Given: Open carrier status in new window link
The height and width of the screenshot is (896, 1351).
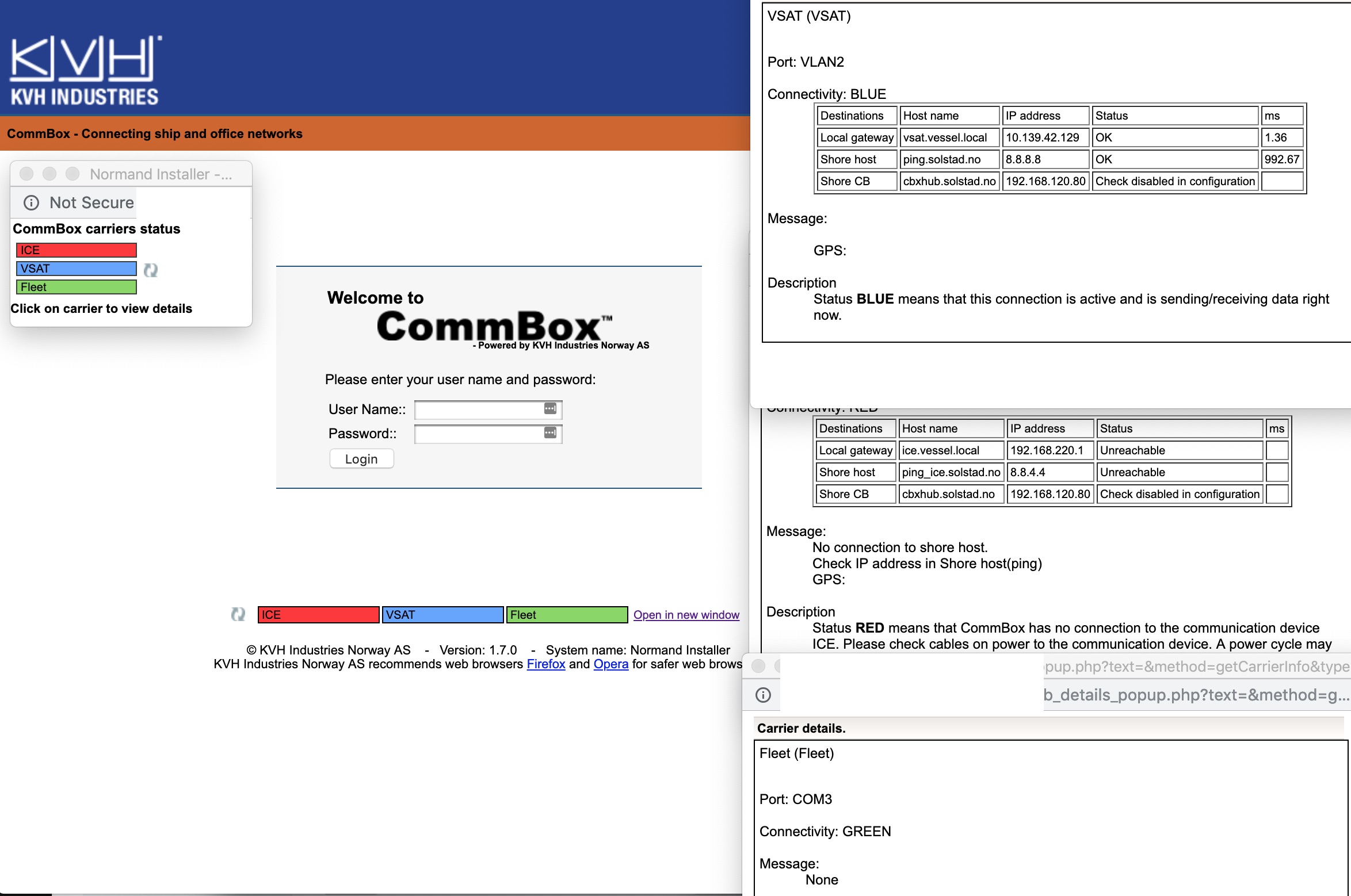Looking at the screenshot, I should [686, 615].
